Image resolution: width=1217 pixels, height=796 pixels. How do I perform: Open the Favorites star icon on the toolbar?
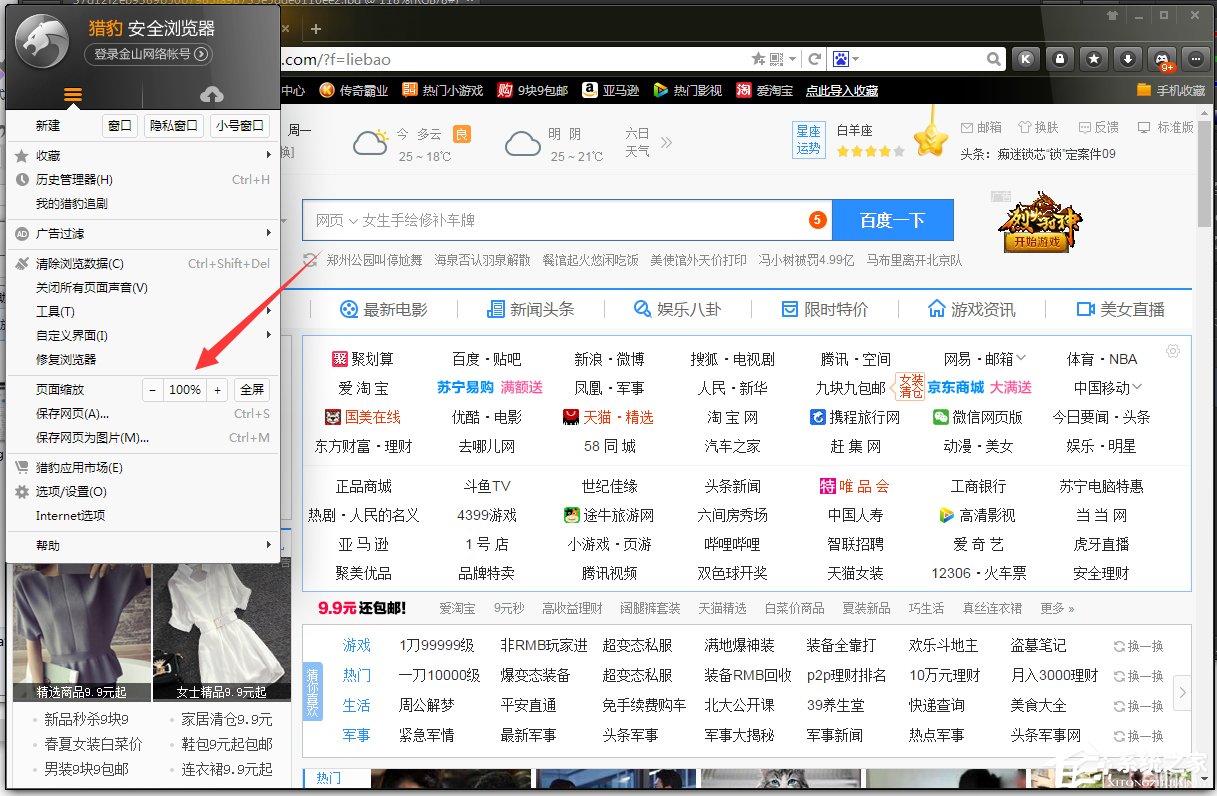tap(1093, 59)
